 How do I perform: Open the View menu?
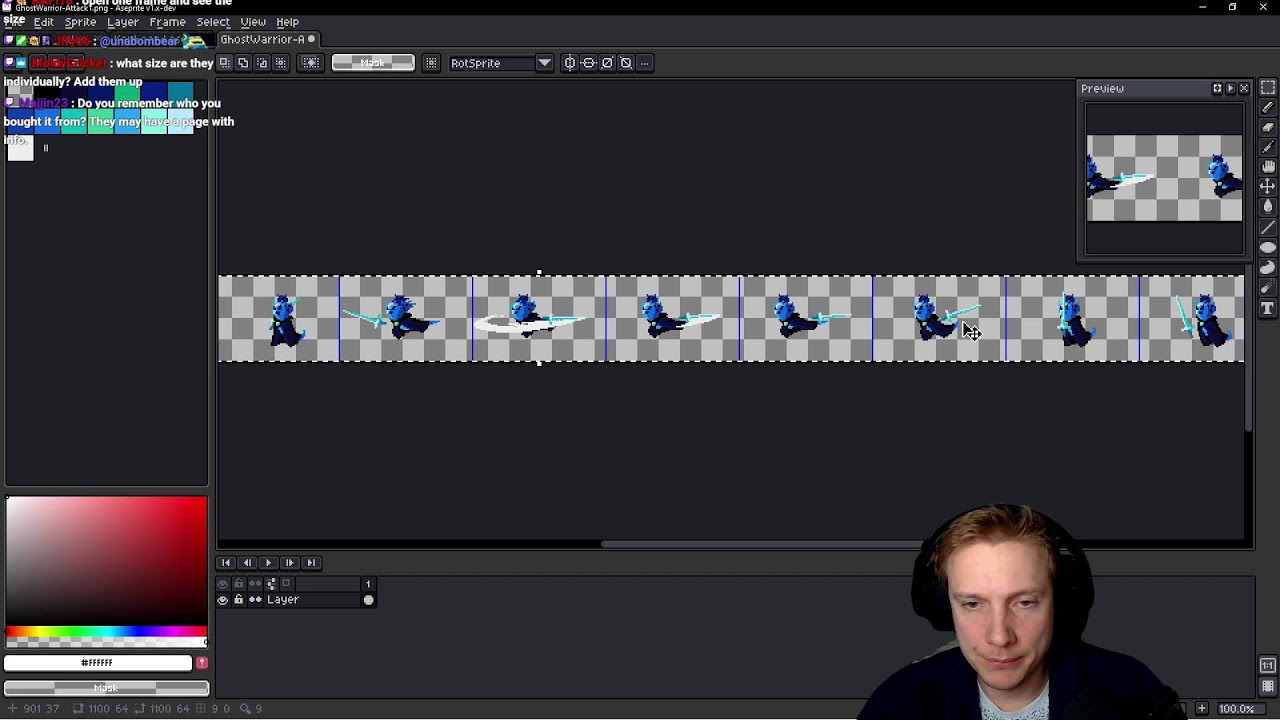coord(253,22)
